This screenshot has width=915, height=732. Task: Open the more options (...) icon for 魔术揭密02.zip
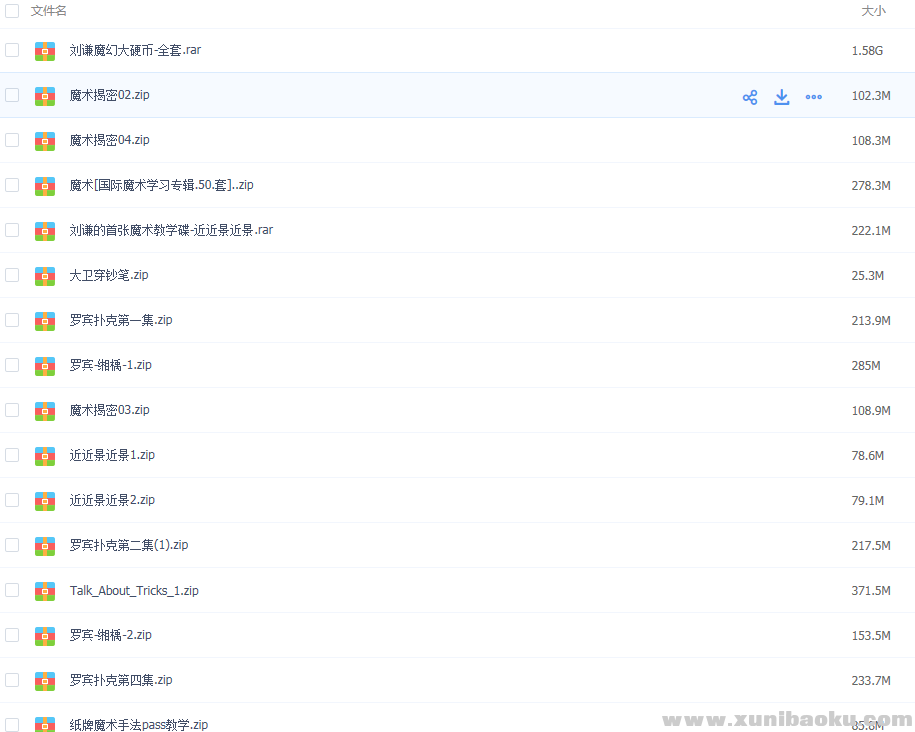point(813,97)
